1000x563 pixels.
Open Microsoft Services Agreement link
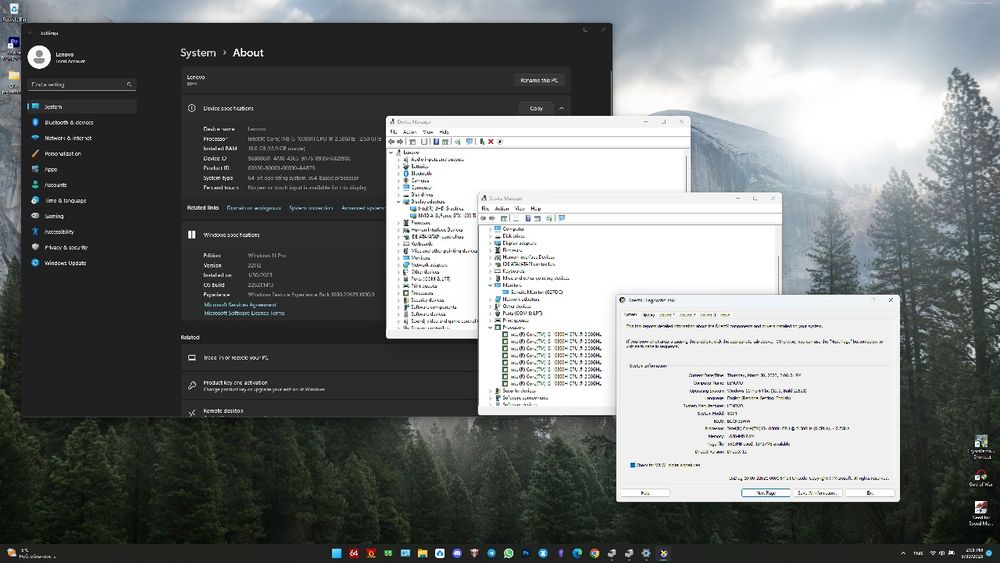point(240,305)
